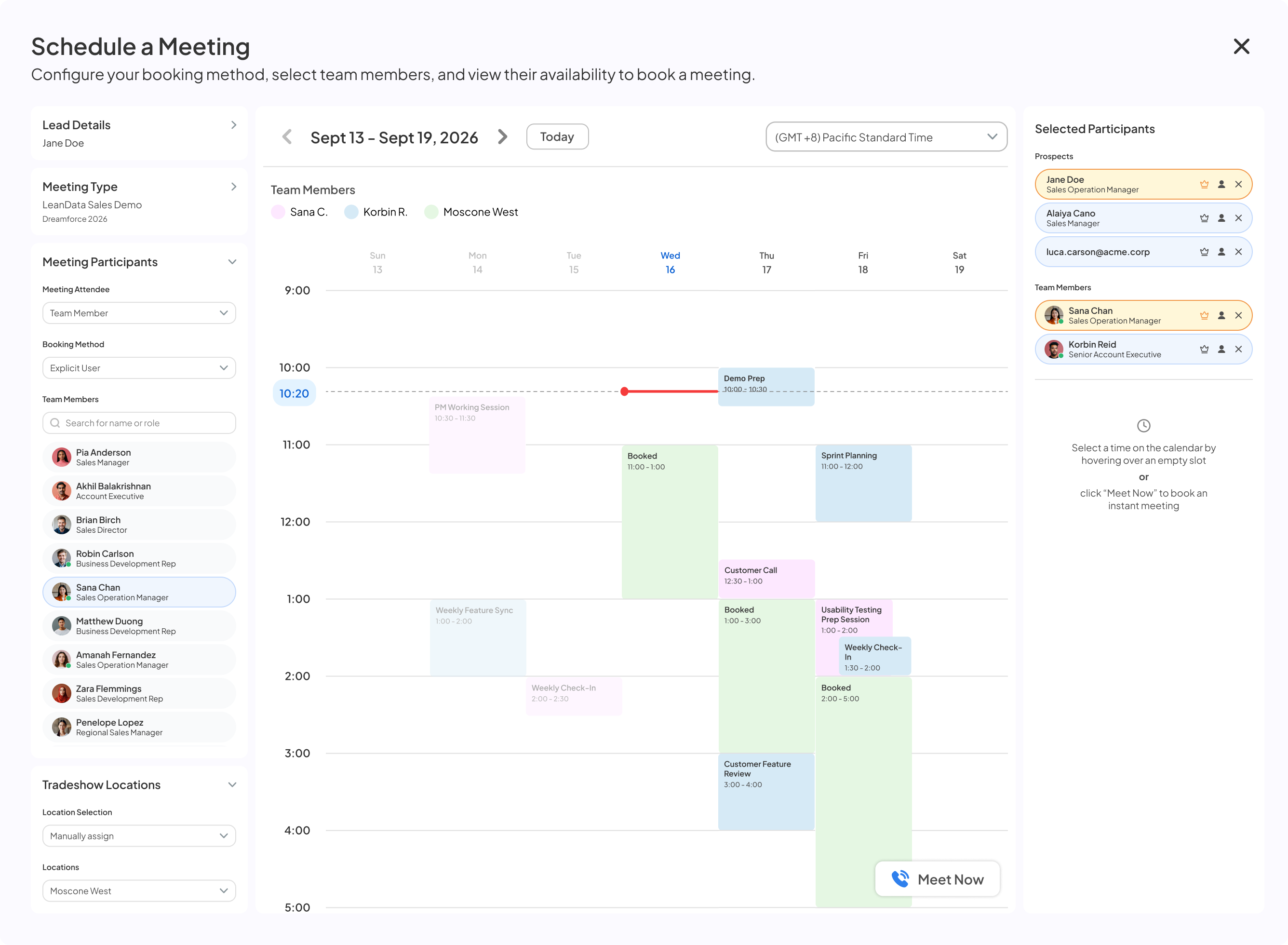The image size is (1288, 945).
Task: Go to the previous week arrow
Action: pos(287,137)
